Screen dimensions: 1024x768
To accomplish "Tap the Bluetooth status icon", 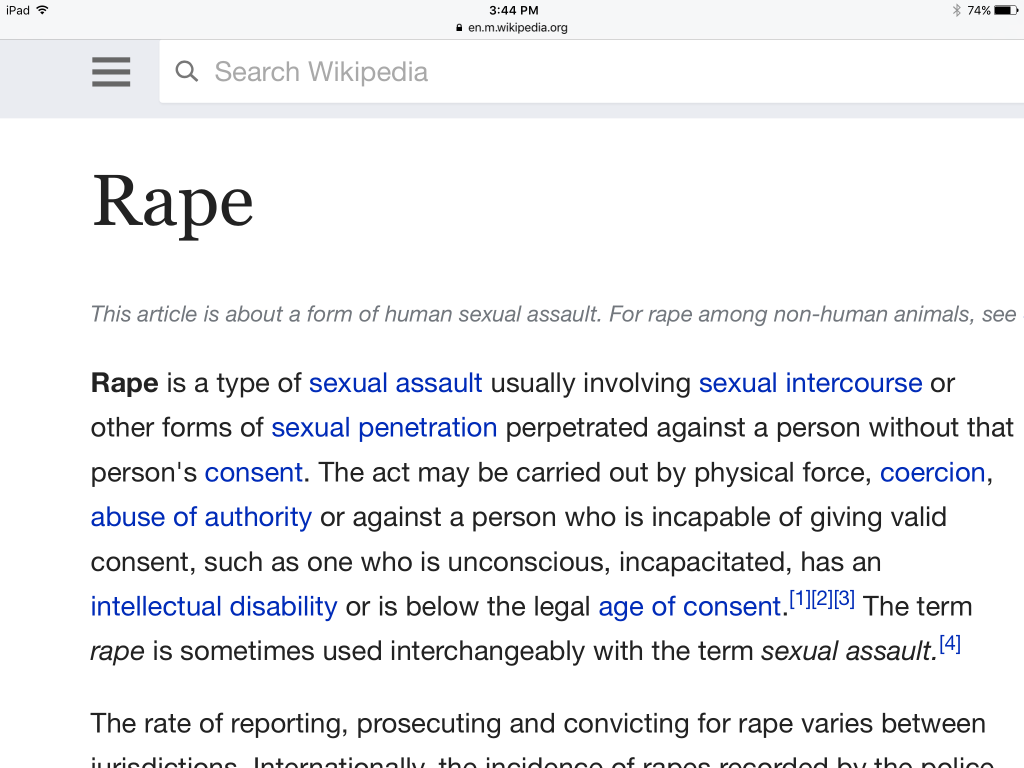I will point(957,10).
